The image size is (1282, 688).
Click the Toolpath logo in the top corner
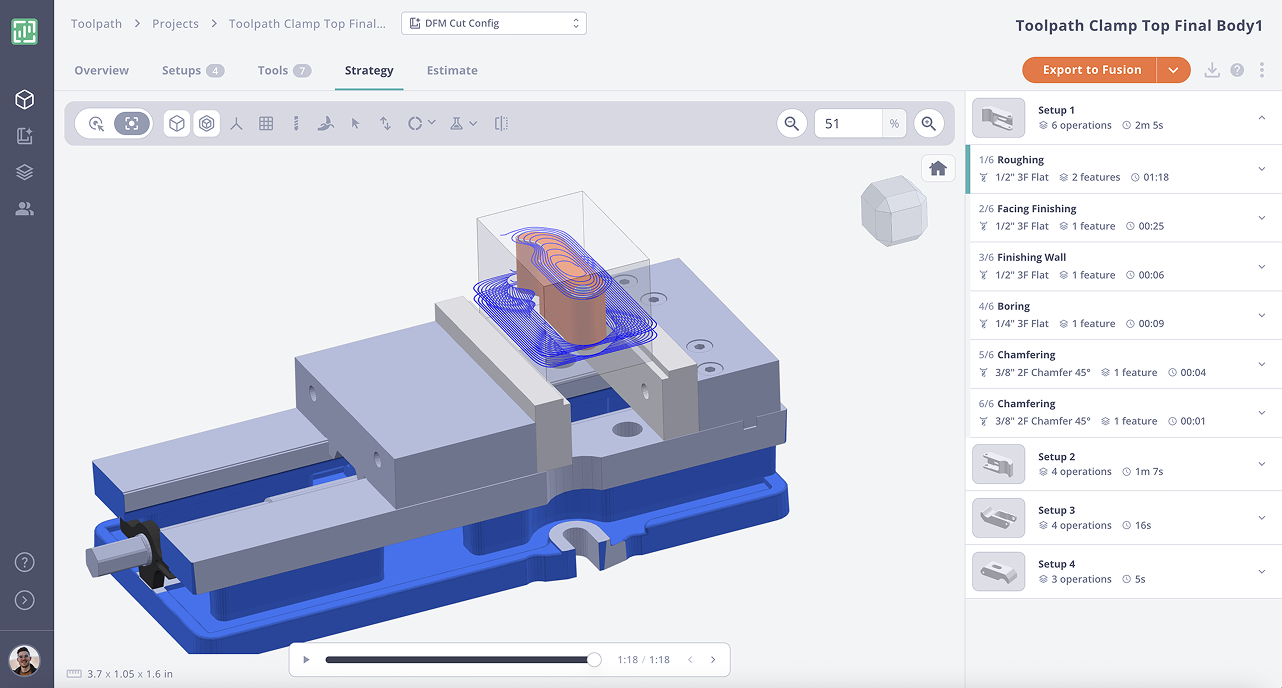tap(24, 31)
